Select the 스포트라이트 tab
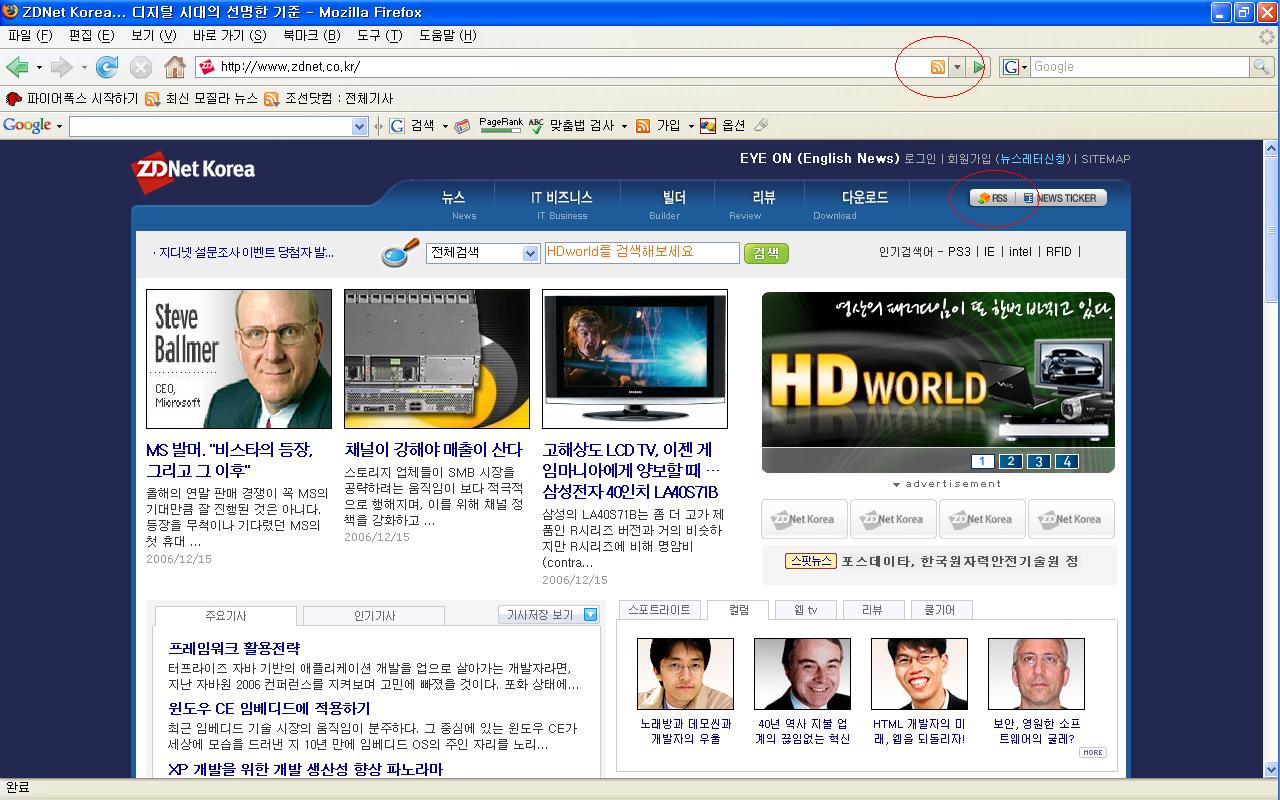 tap(659, 610)
